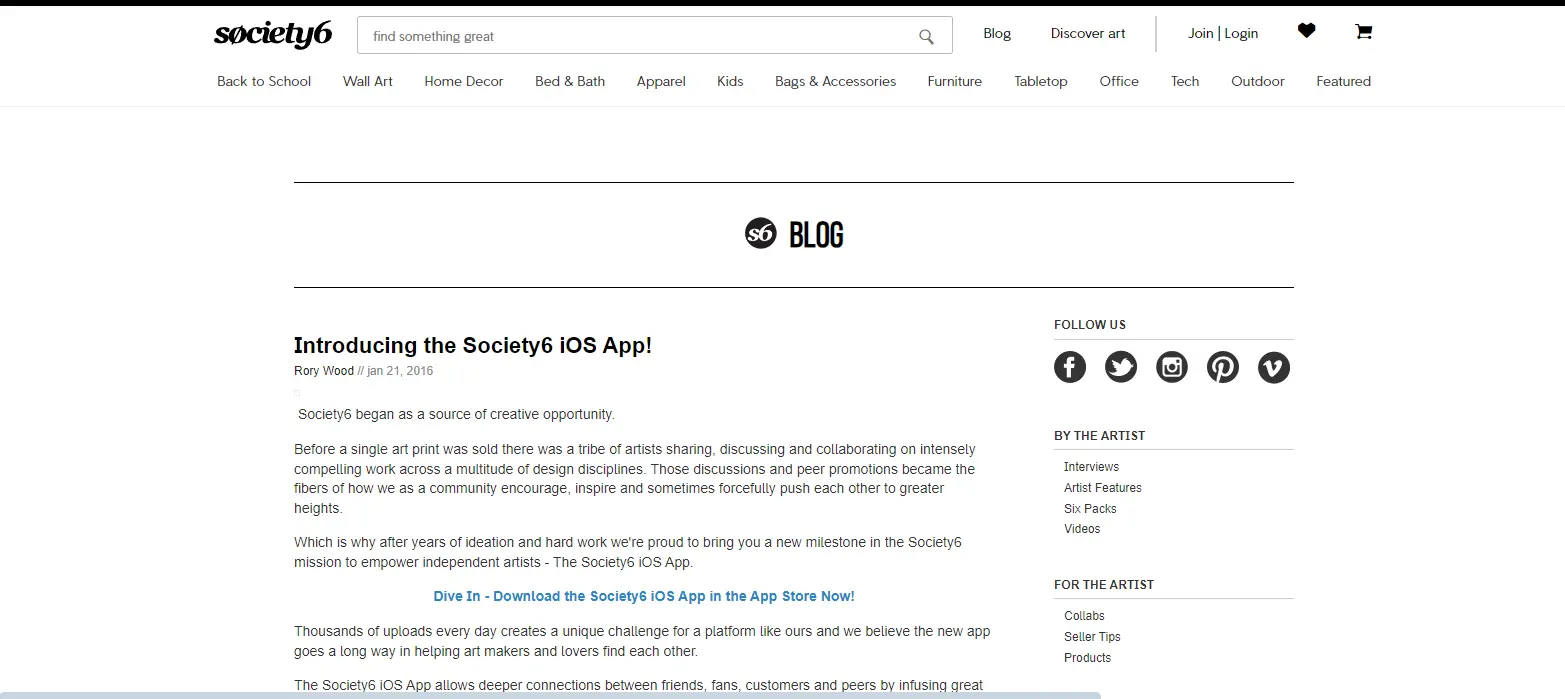This screenshot has width=1565, height=699.
Task: Open the Tabletop menu
Action: coord(1041,81)
